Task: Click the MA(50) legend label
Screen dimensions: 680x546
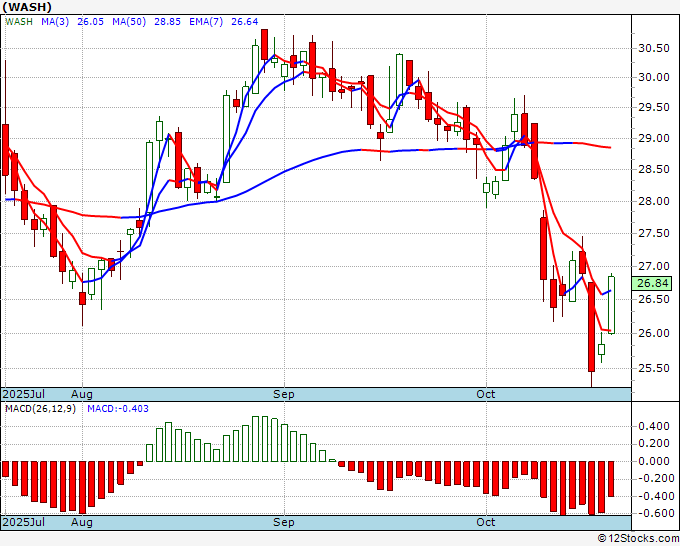Action: 129,22
